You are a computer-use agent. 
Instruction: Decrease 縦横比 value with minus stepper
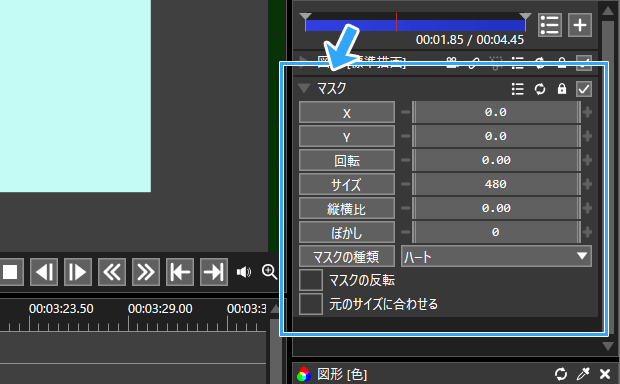coord(405,208)
